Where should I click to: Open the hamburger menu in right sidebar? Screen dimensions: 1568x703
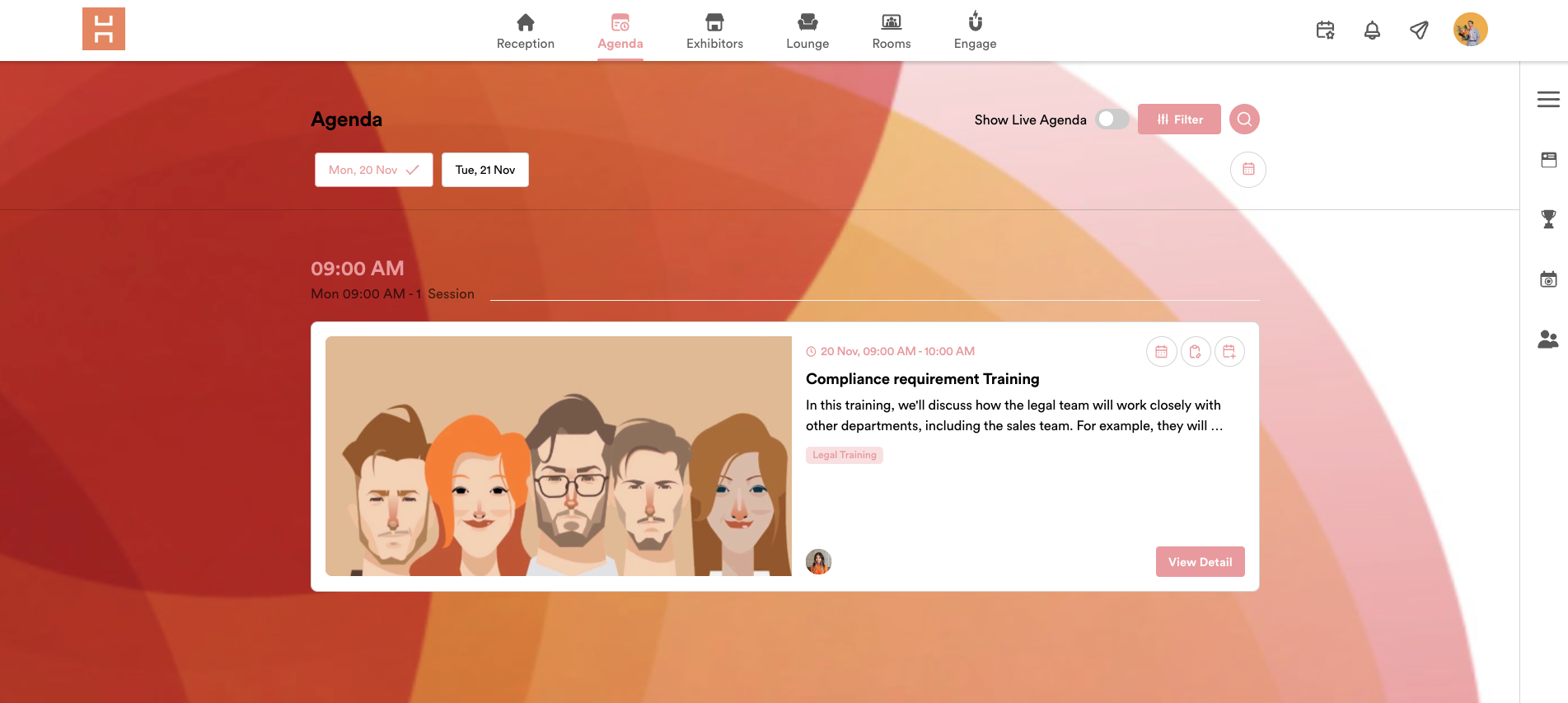(x=1548, y=100)
